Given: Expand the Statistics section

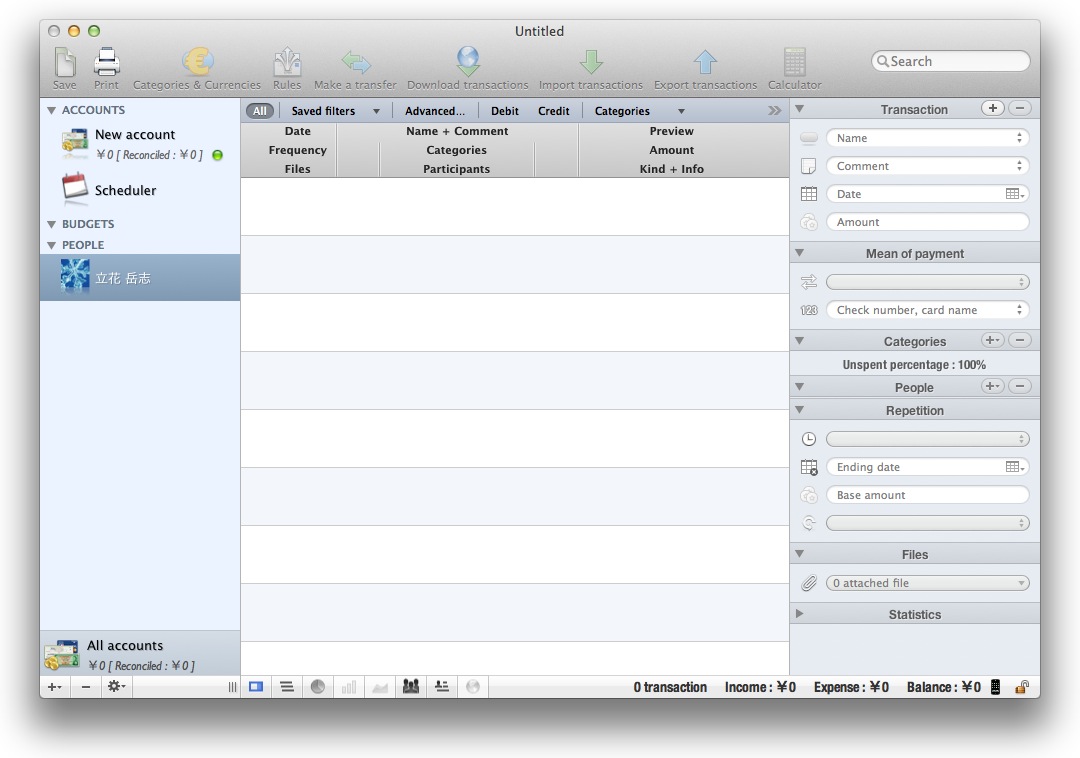Looking at the screenshot, I should (x=800, y=614).
